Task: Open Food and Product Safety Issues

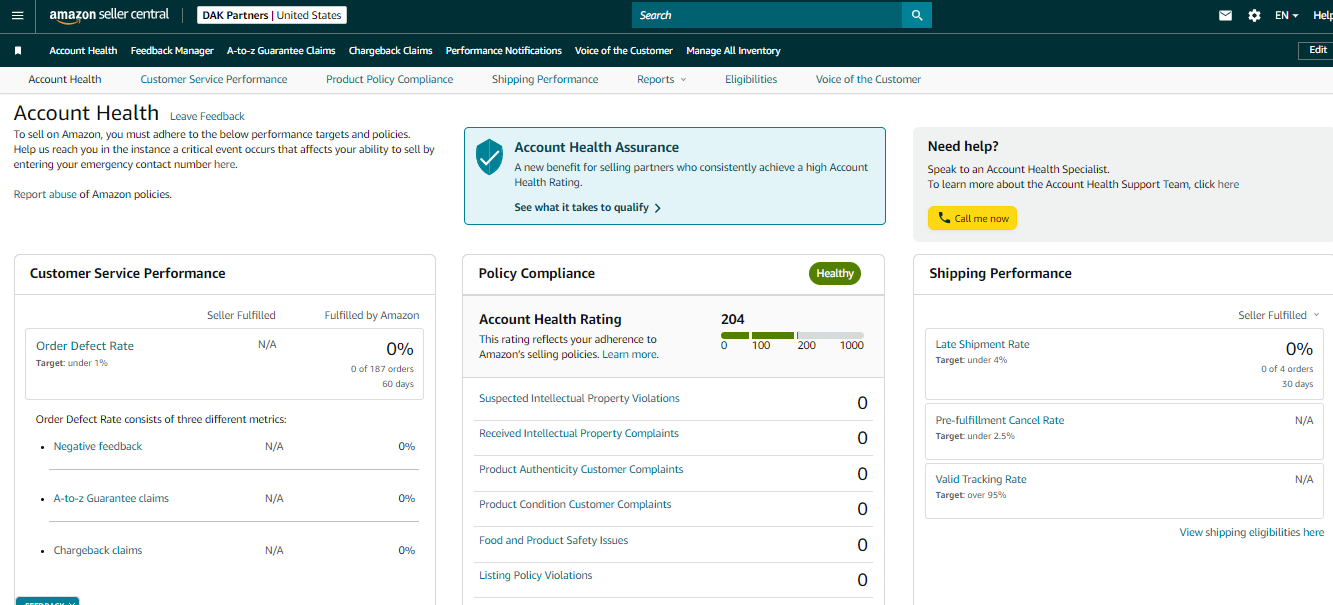Action: pos(554,540)
